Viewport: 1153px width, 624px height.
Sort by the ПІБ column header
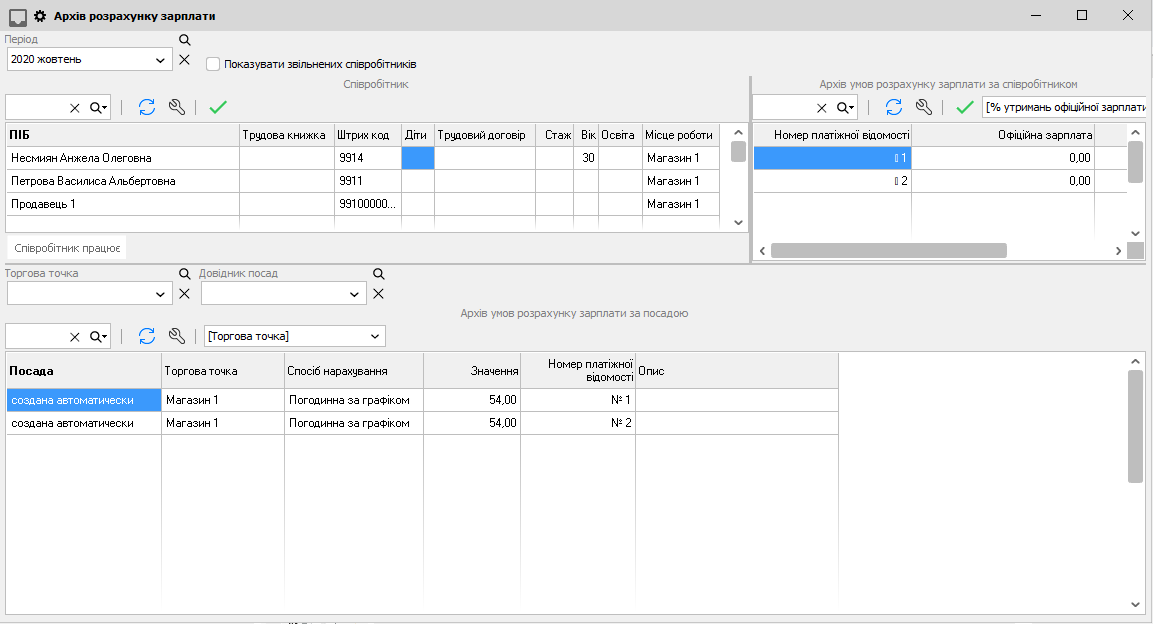pyautogui.click(x=122, y=135)
